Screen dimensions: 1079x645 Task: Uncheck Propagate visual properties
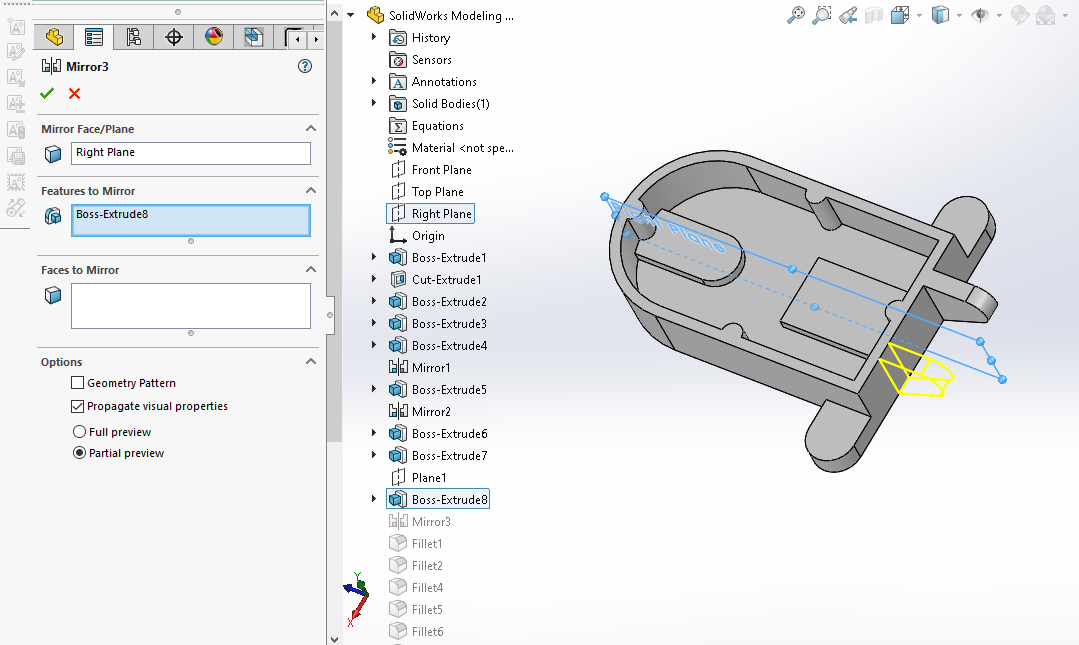point(78,406)
